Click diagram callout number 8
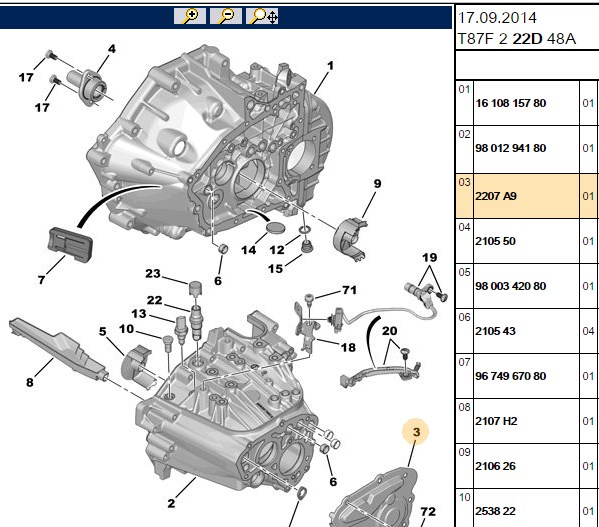 (x=29, y=382)
